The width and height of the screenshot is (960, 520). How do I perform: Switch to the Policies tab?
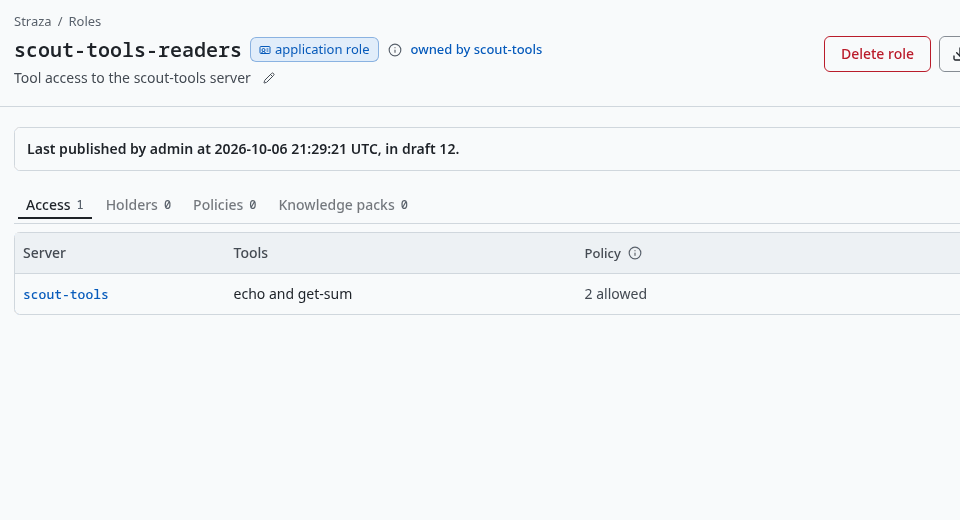point(225,205)
